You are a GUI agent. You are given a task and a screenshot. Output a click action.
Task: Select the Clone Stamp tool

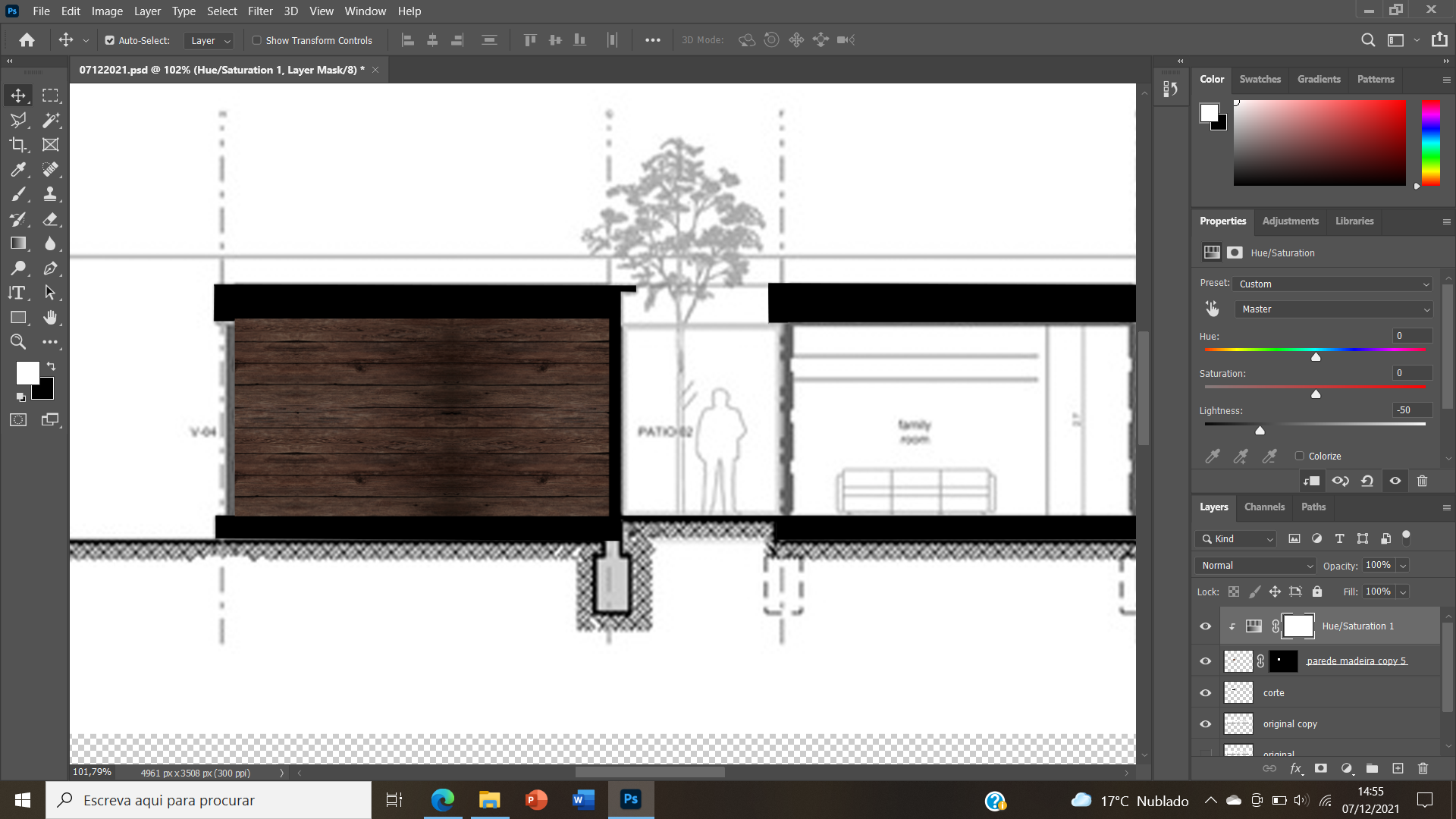click(x=50, y=194)
